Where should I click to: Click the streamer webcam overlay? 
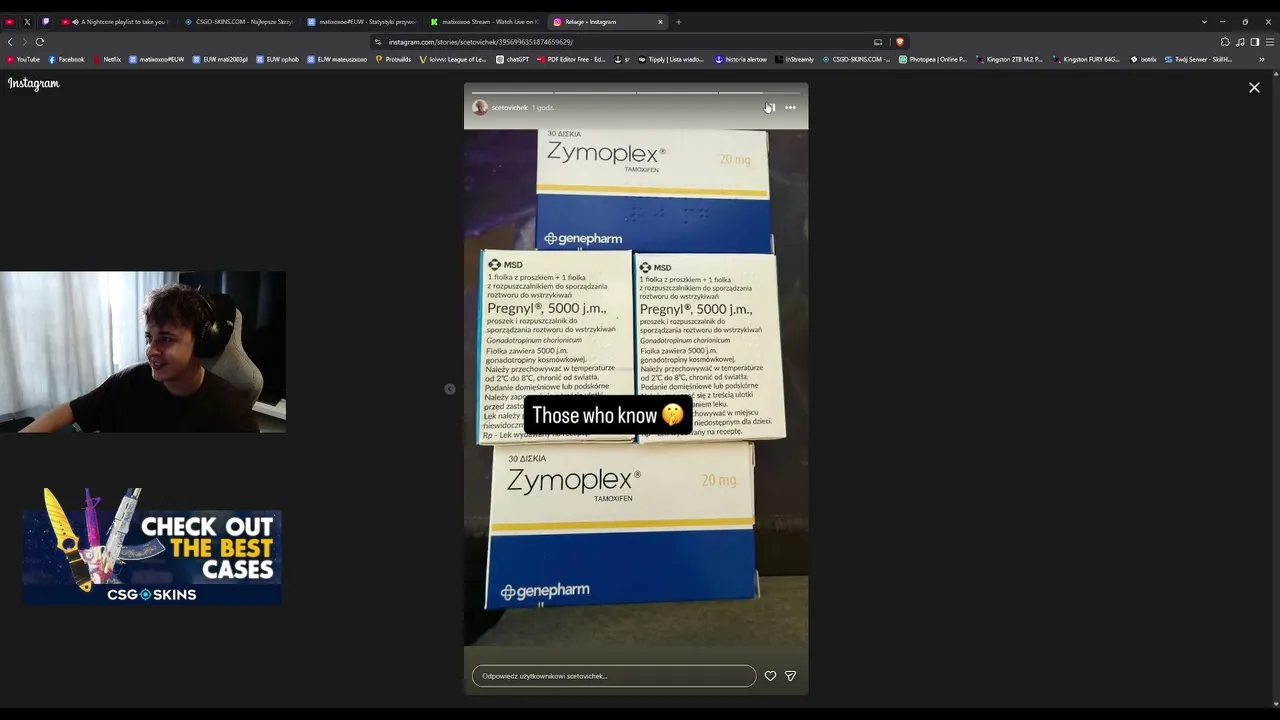pyautogui.click(x=143, y=352)
